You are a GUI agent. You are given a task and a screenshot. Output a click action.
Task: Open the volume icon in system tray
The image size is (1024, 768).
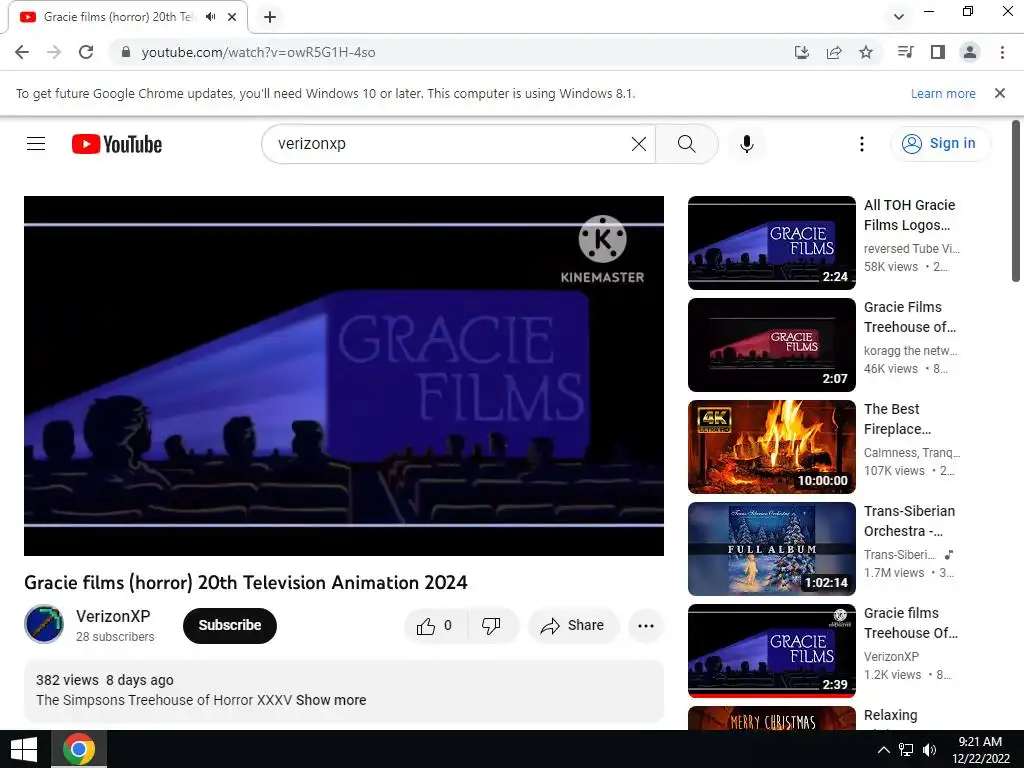click(929, 750)
